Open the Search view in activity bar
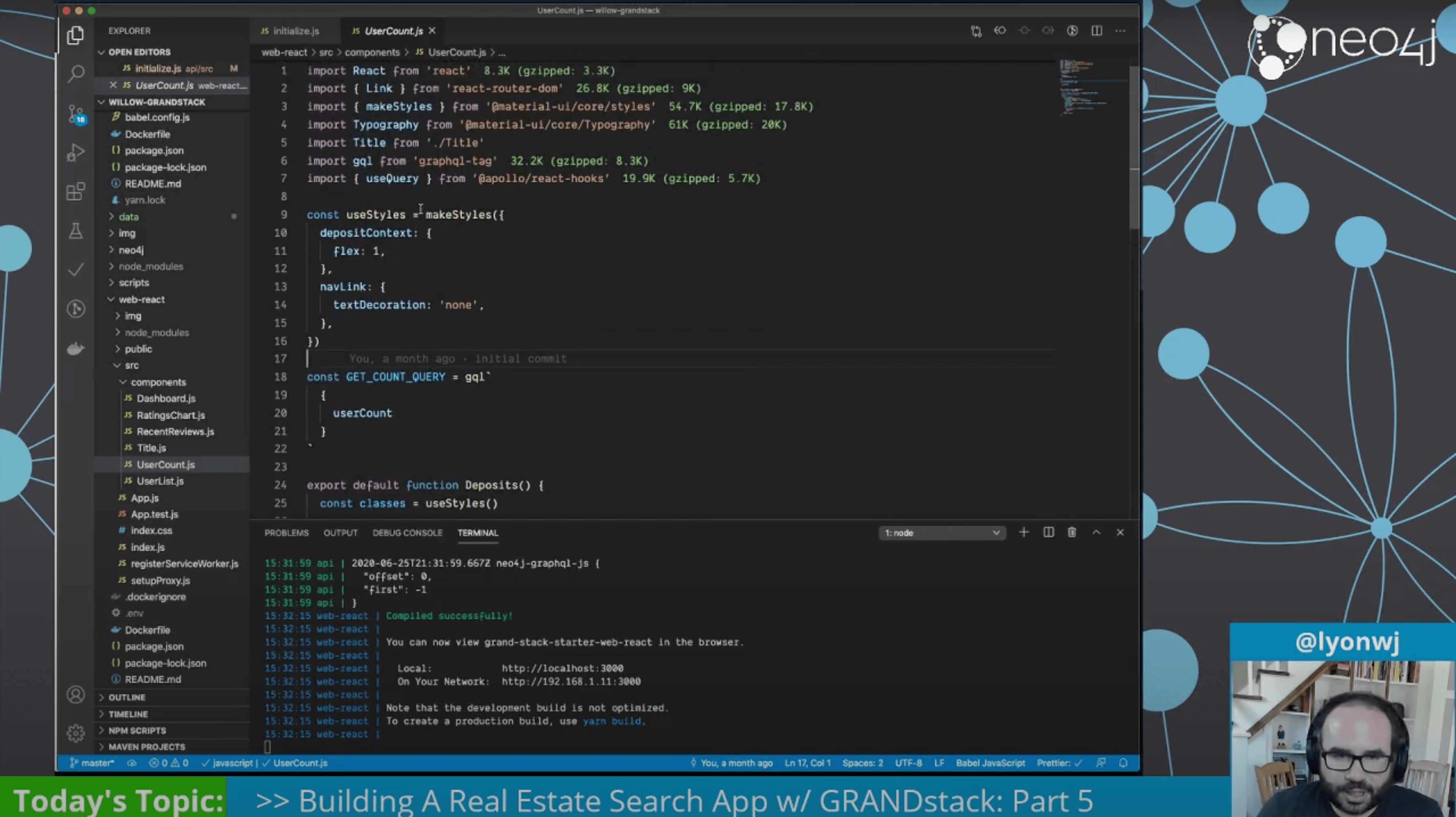This screenshot has width=1456, height=817. click(76, 74)
